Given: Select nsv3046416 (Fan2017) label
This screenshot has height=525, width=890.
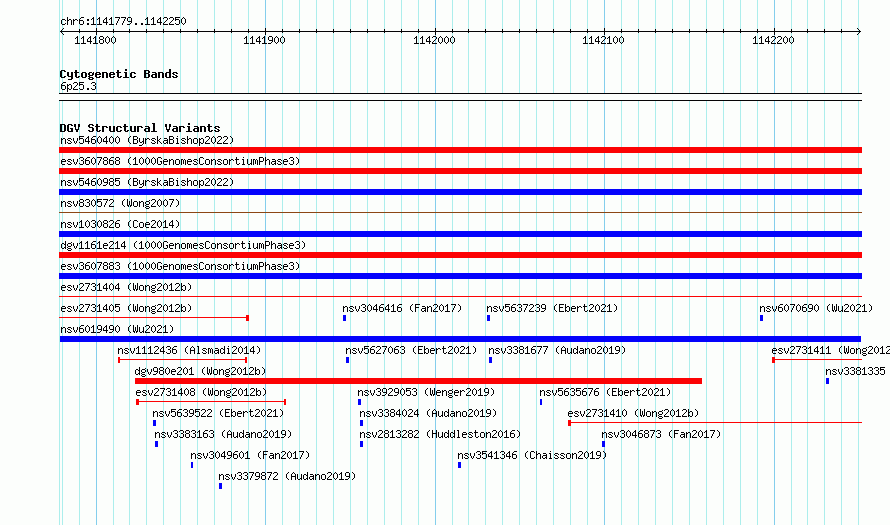Looking at the screenshot, I should coord(402,308).
